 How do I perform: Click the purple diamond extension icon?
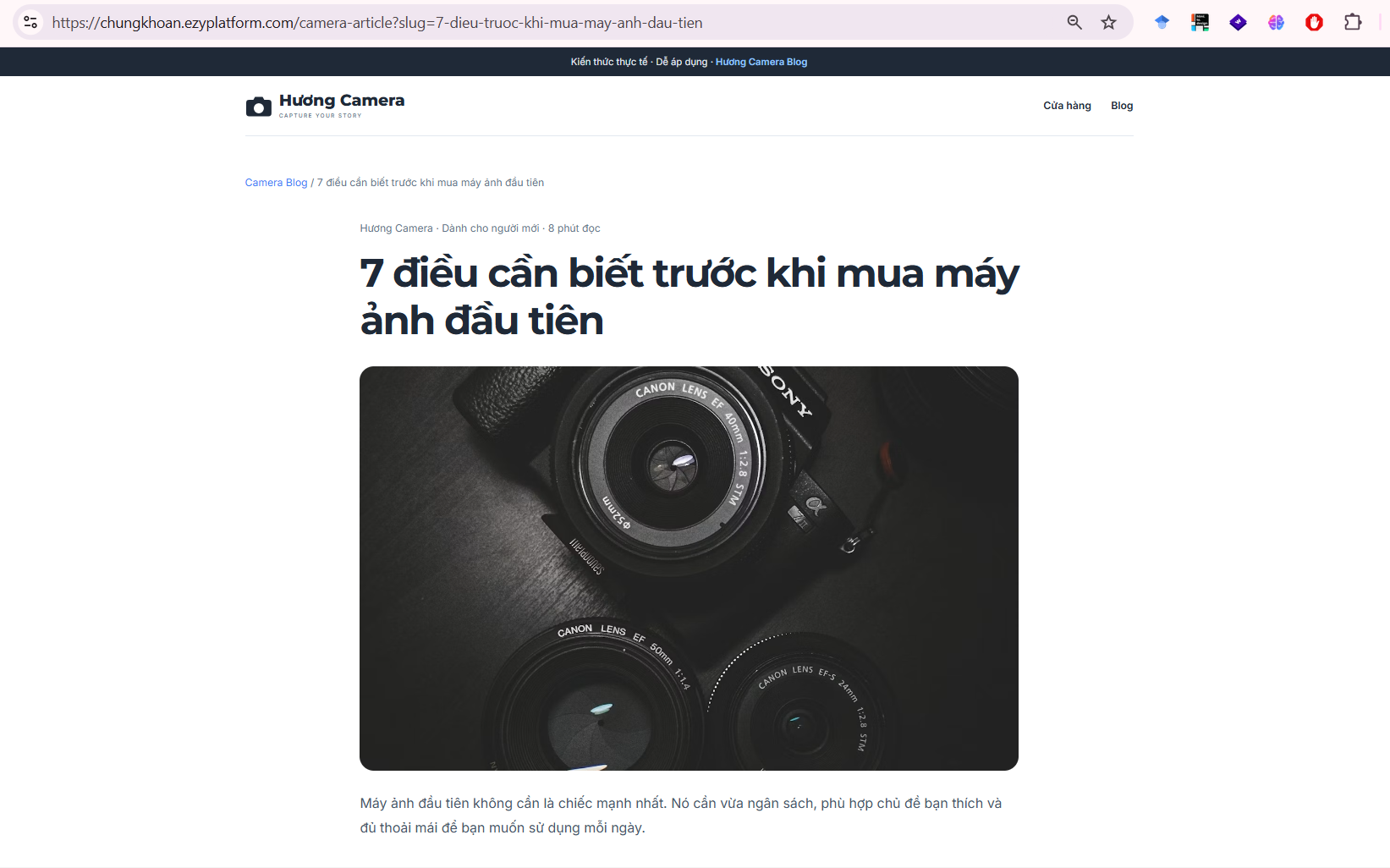click(1238, 22)
